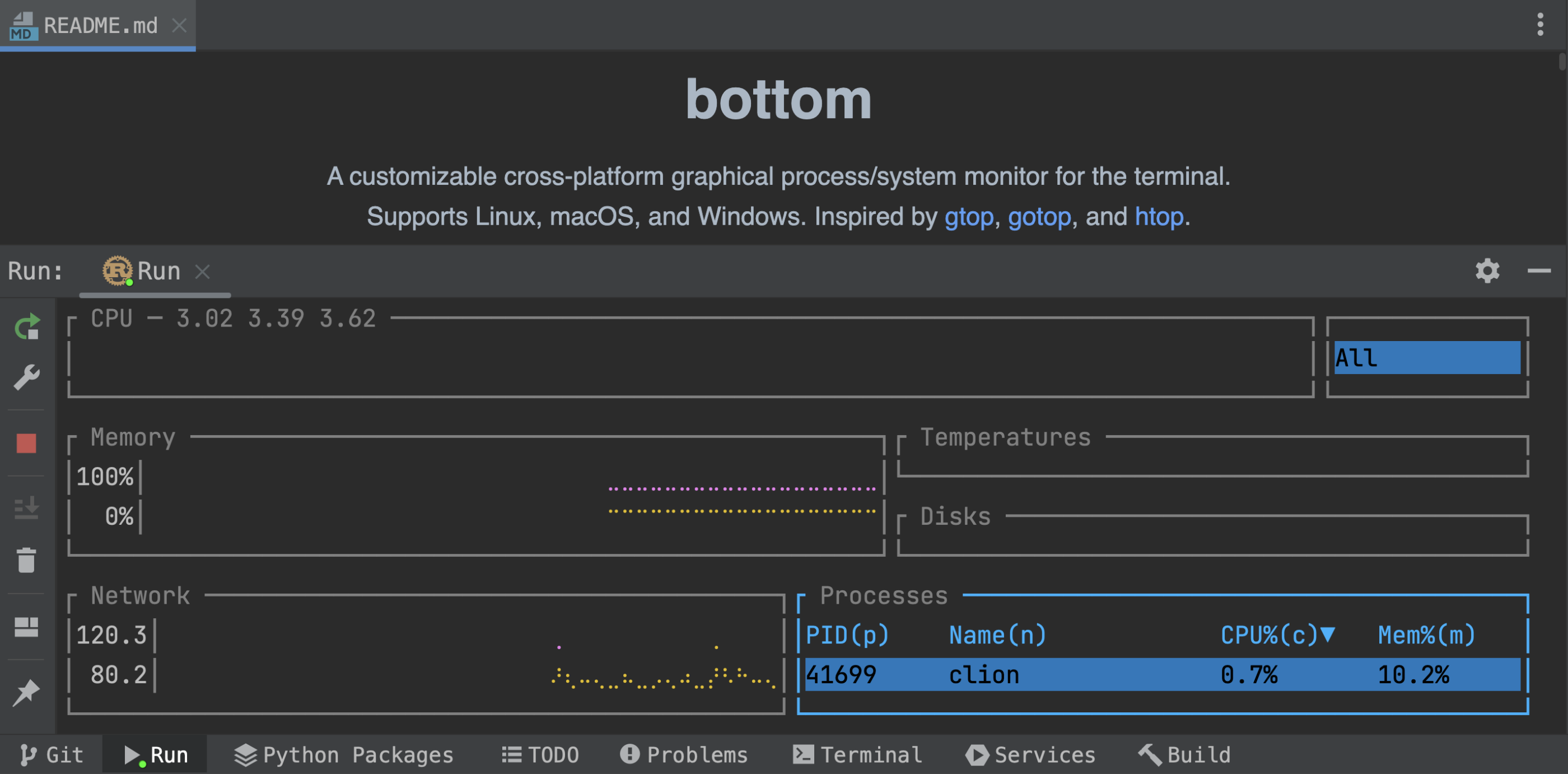Follow the htop link
The image size is (1568, 774).
(1159, 217)
